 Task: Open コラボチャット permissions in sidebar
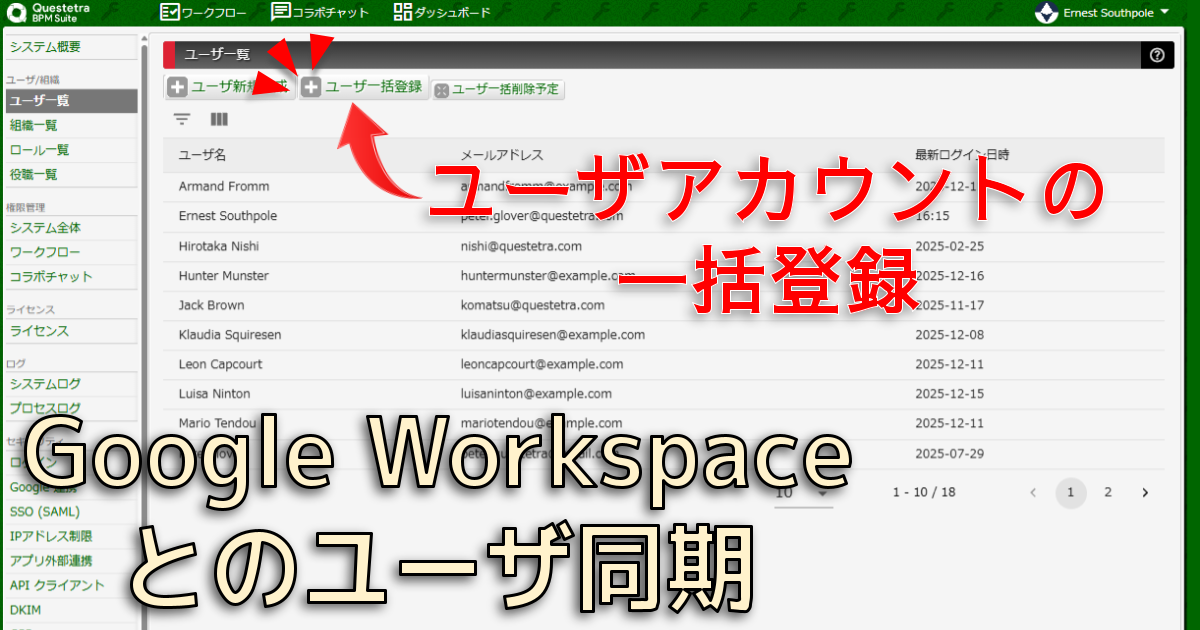tap(70, 277)
